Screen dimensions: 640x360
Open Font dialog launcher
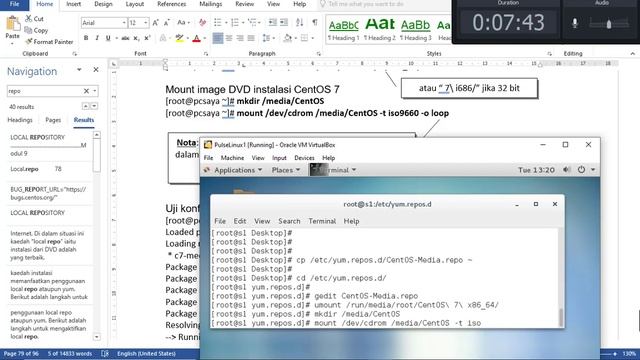(206, 53)
